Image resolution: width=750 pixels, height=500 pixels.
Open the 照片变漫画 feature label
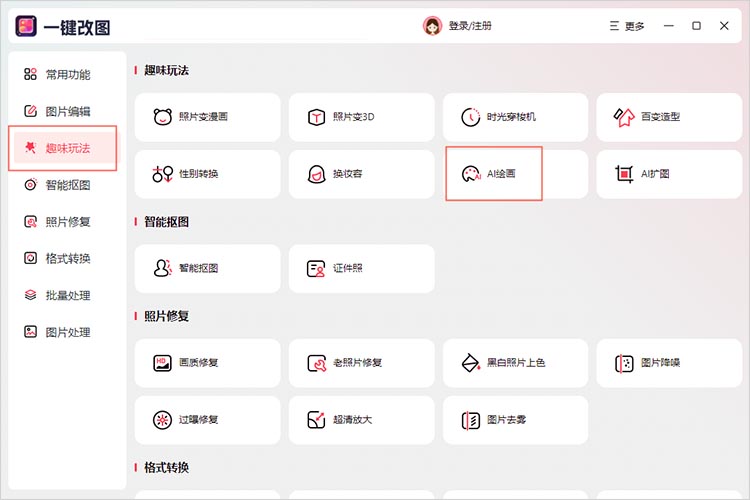coord(203,117)
